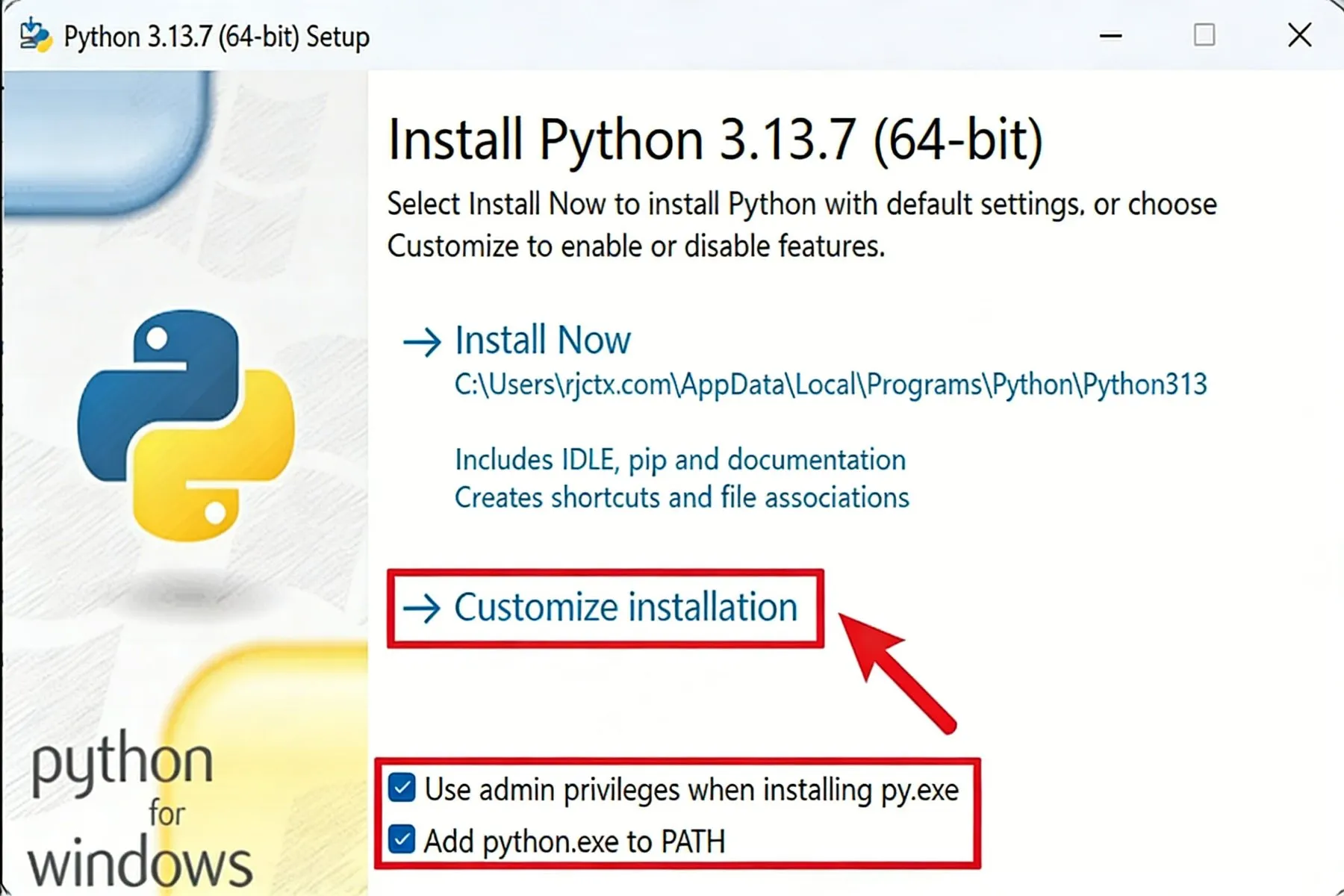
Task: Click 'Includes IDLE, pip and documentation' text
Action: [x=680, y=460]
